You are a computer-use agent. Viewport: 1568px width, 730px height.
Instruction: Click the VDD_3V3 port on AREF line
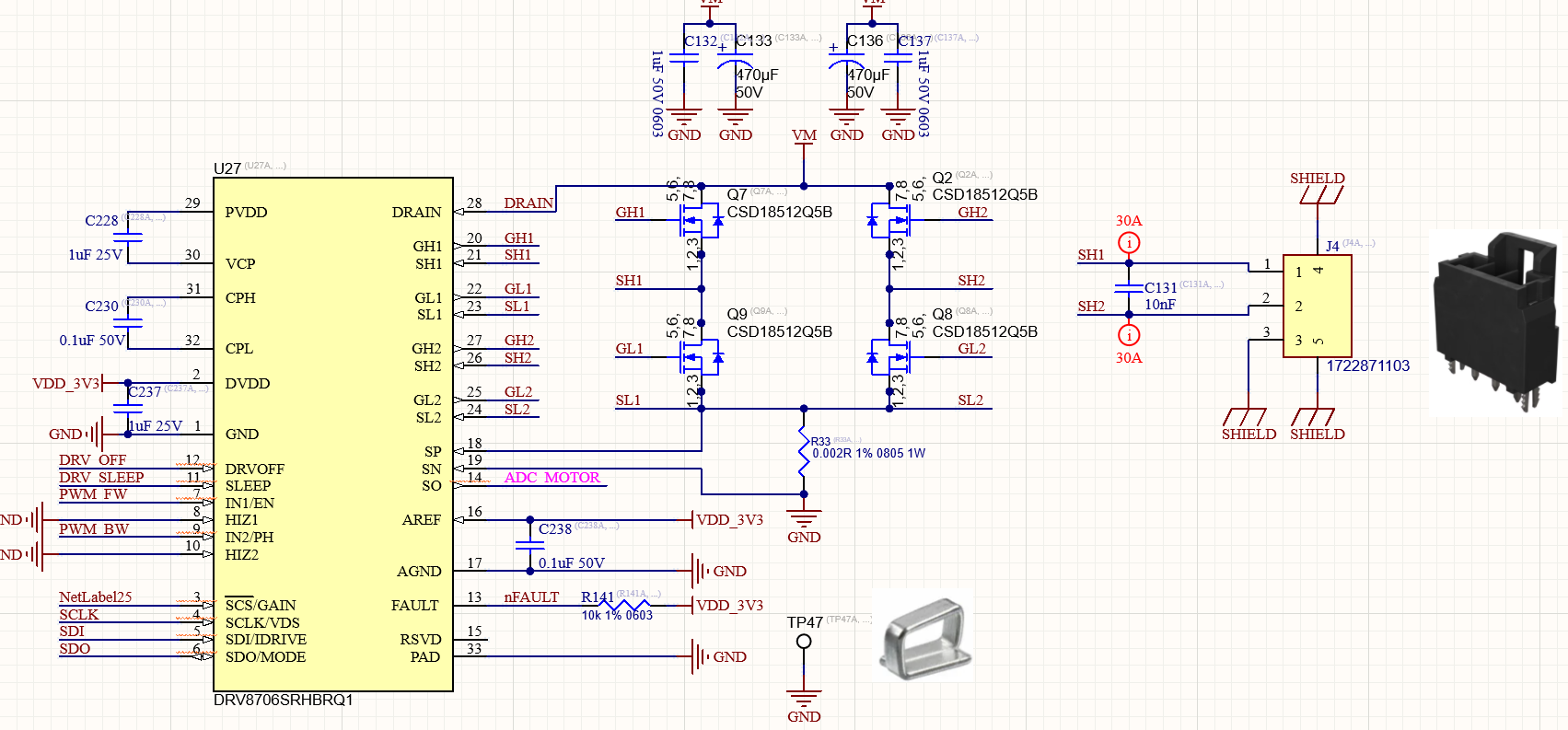(726, 520)
